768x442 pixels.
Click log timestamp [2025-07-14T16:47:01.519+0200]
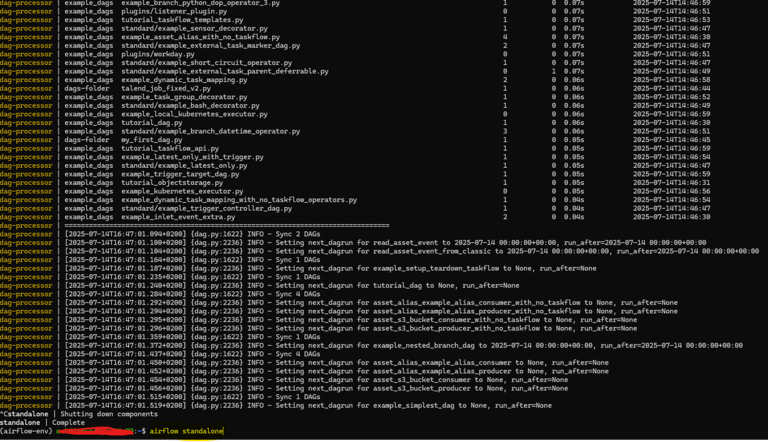(x=125, y=406)
